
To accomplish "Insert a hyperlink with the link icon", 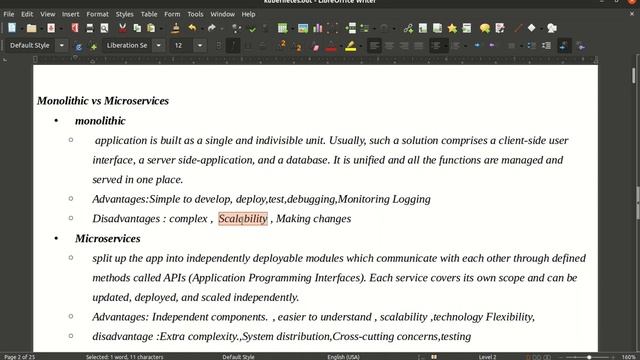I will click(x=408, y=28).
